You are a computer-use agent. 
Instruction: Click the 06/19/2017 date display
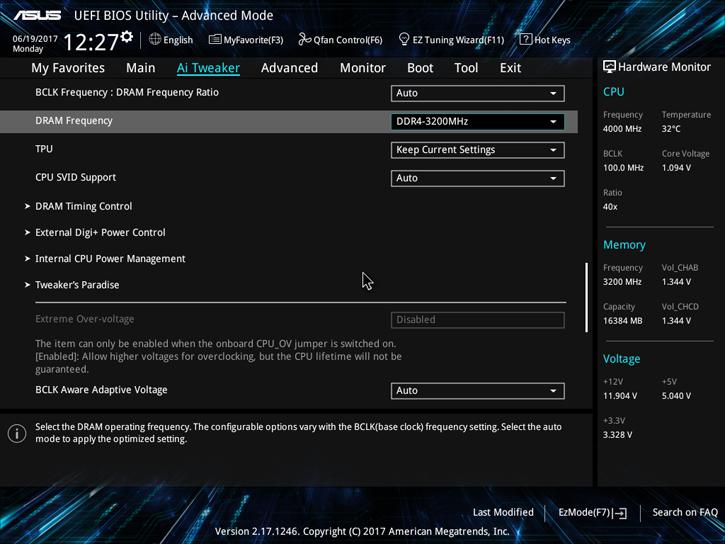click(35, 38)
